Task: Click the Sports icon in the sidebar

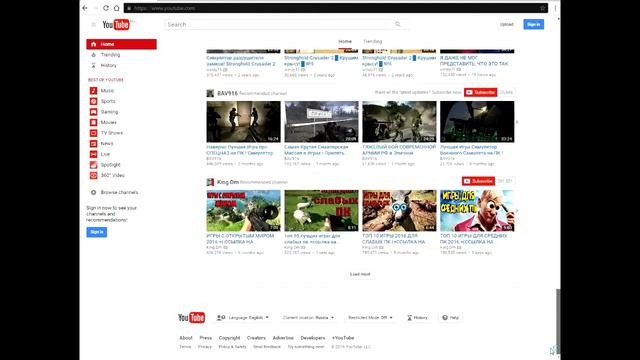Action: pyautogui.click(x=93, y=101)
